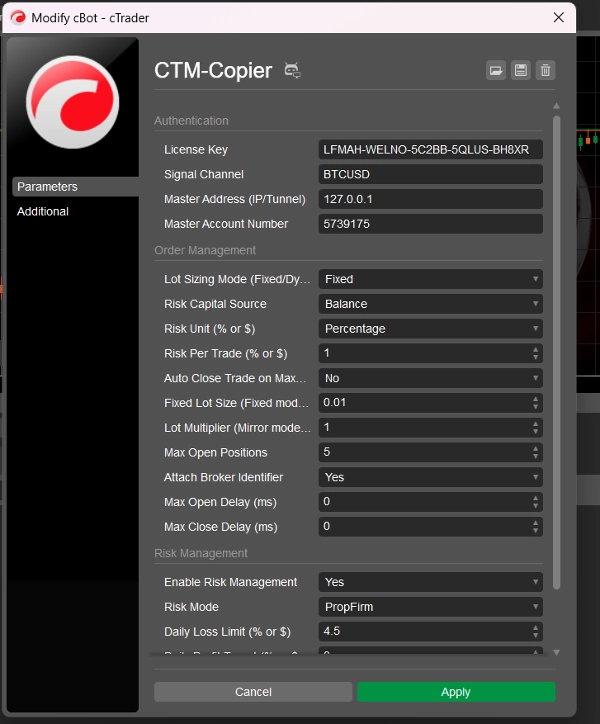Click the load parameters folder icon
This screenshot has width=600, height=724.
tap(496, 71)
